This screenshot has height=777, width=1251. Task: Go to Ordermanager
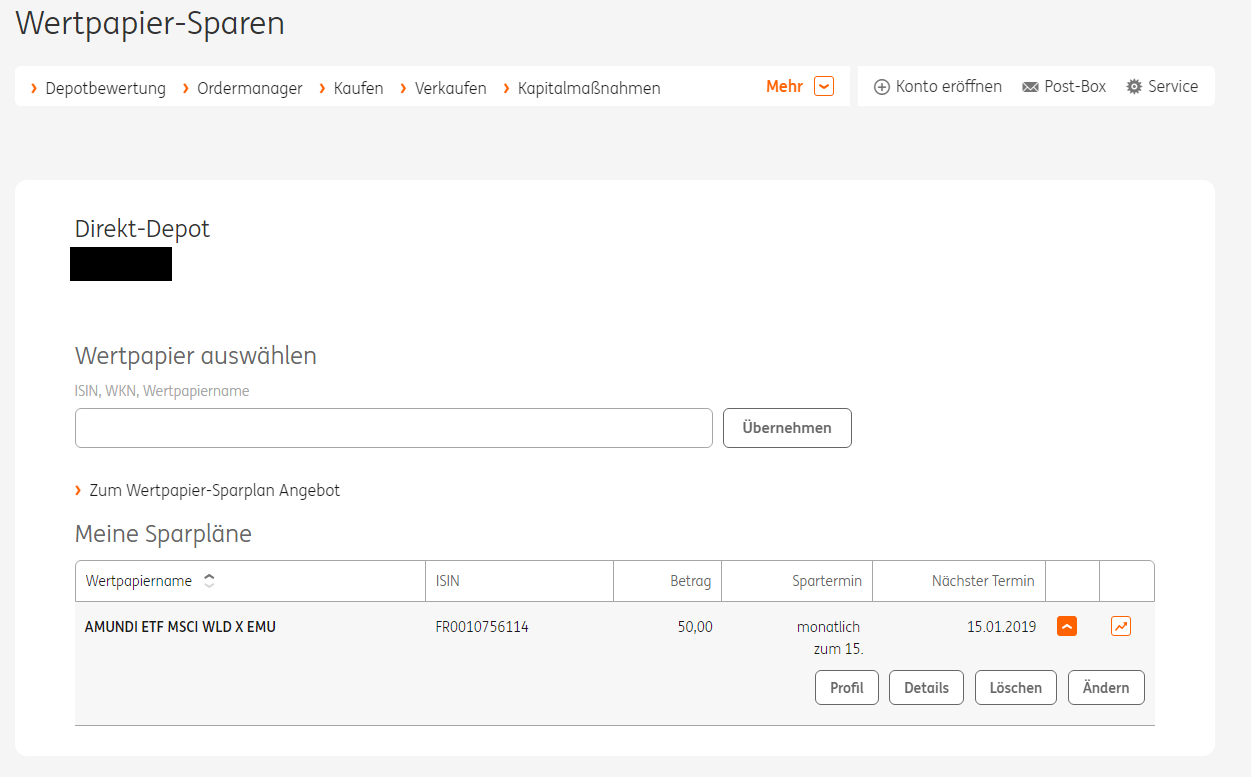(250, 88)
